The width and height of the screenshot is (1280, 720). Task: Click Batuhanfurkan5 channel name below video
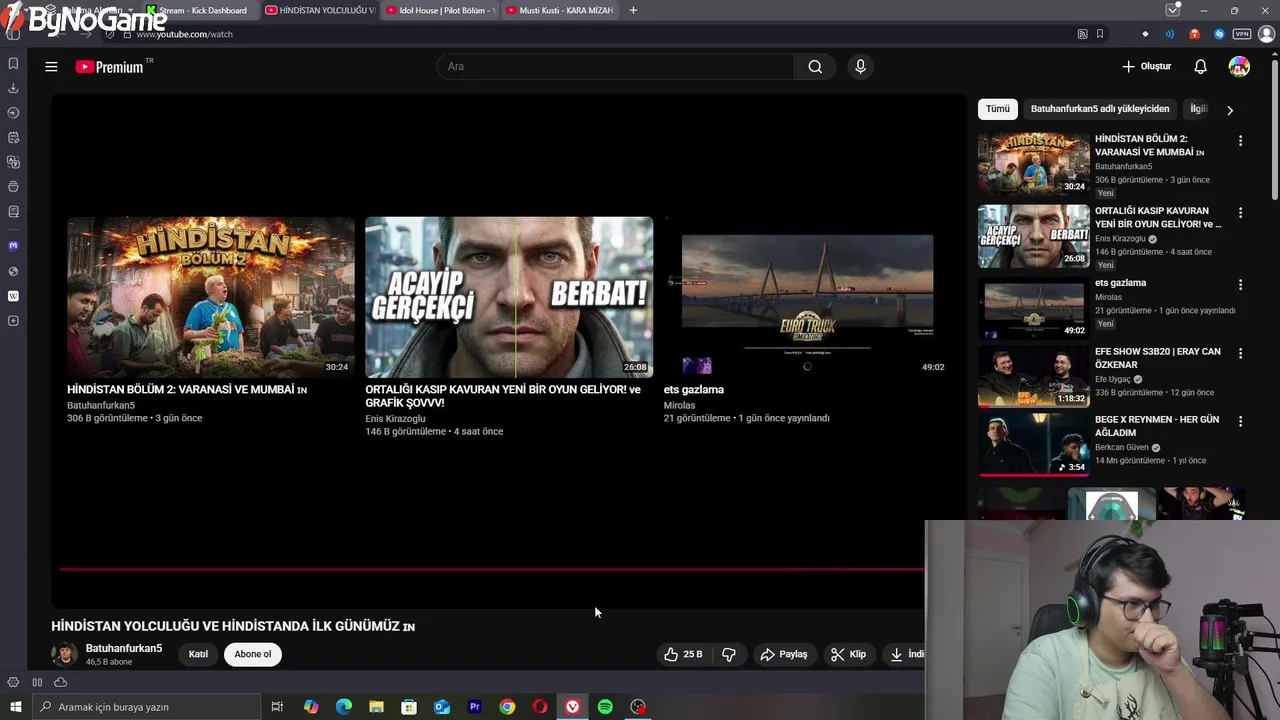tap(124, 648)
